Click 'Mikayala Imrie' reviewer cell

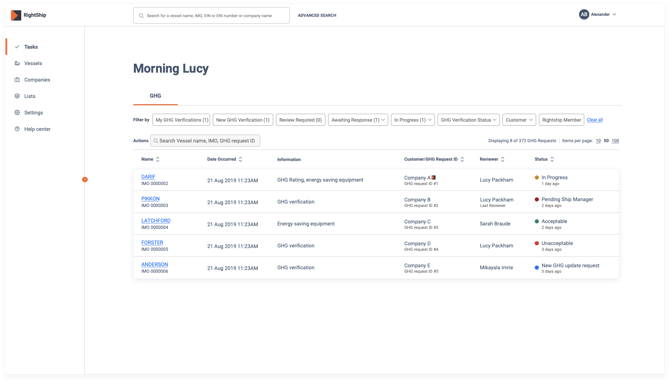[x=496, y=268]
